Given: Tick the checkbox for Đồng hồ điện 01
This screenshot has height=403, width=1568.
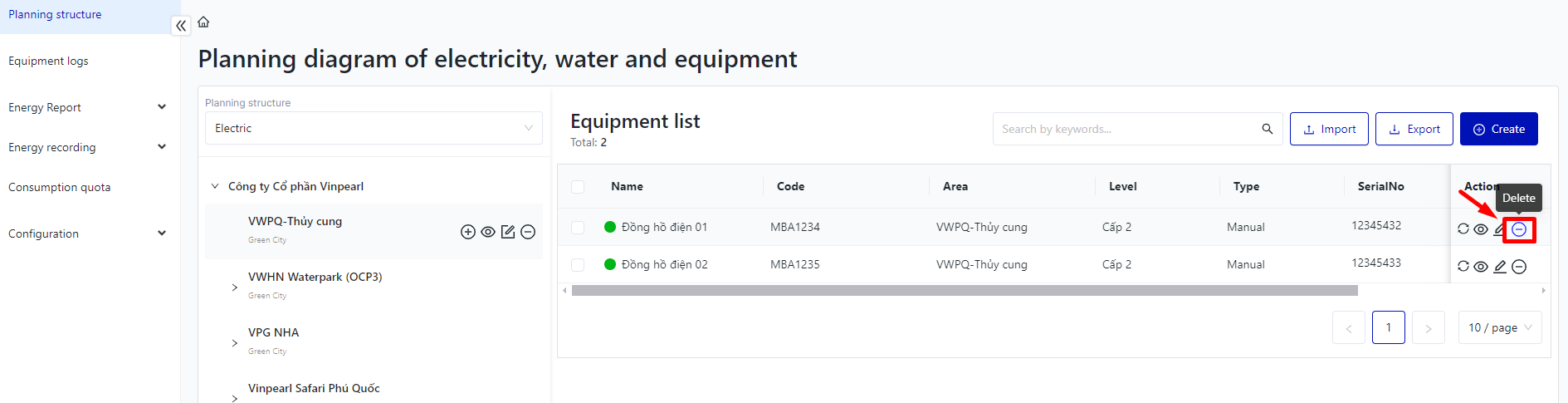Looking at the screenshot, I should (x=578, y=227).
